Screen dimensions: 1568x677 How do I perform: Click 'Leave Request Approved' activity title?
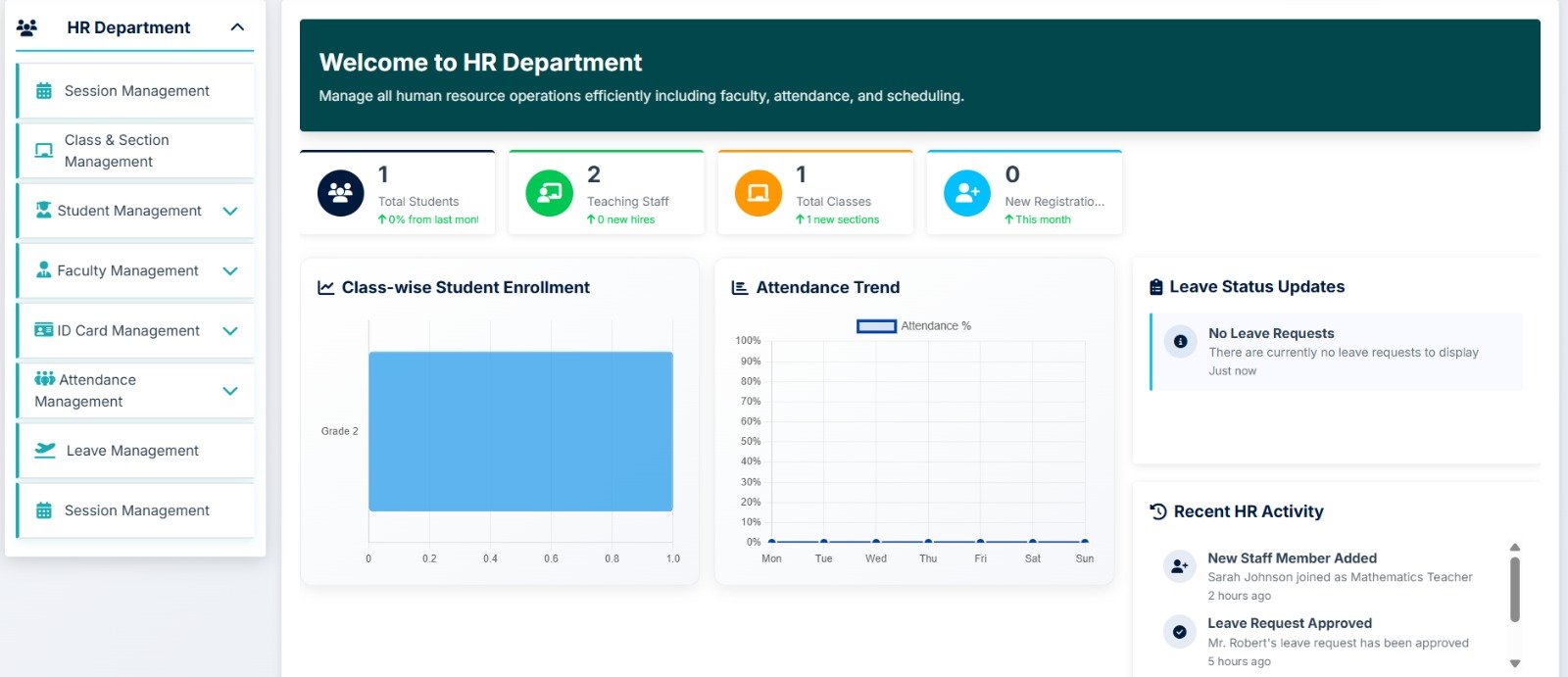(x=1290, y=623)
